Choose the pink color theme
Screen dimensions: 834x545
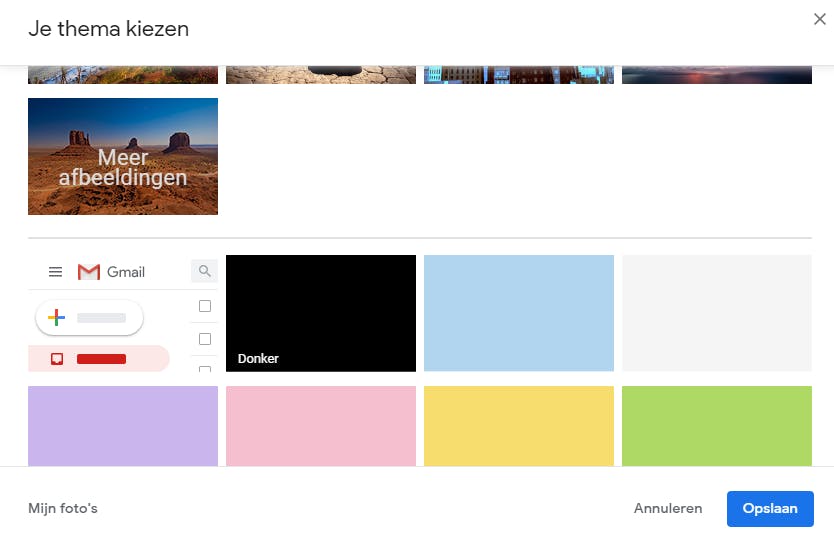321,426
